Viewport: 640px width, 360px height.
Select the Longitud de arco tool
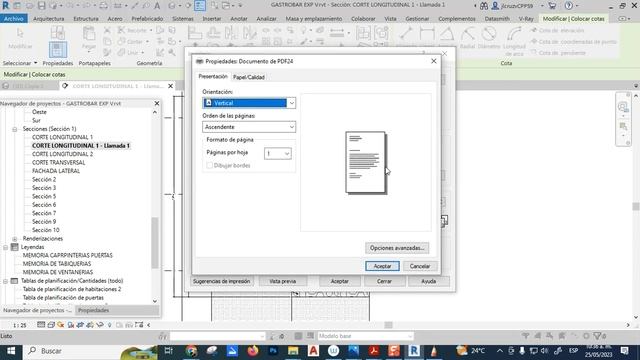pyautogui.click(x=514, y=41)
